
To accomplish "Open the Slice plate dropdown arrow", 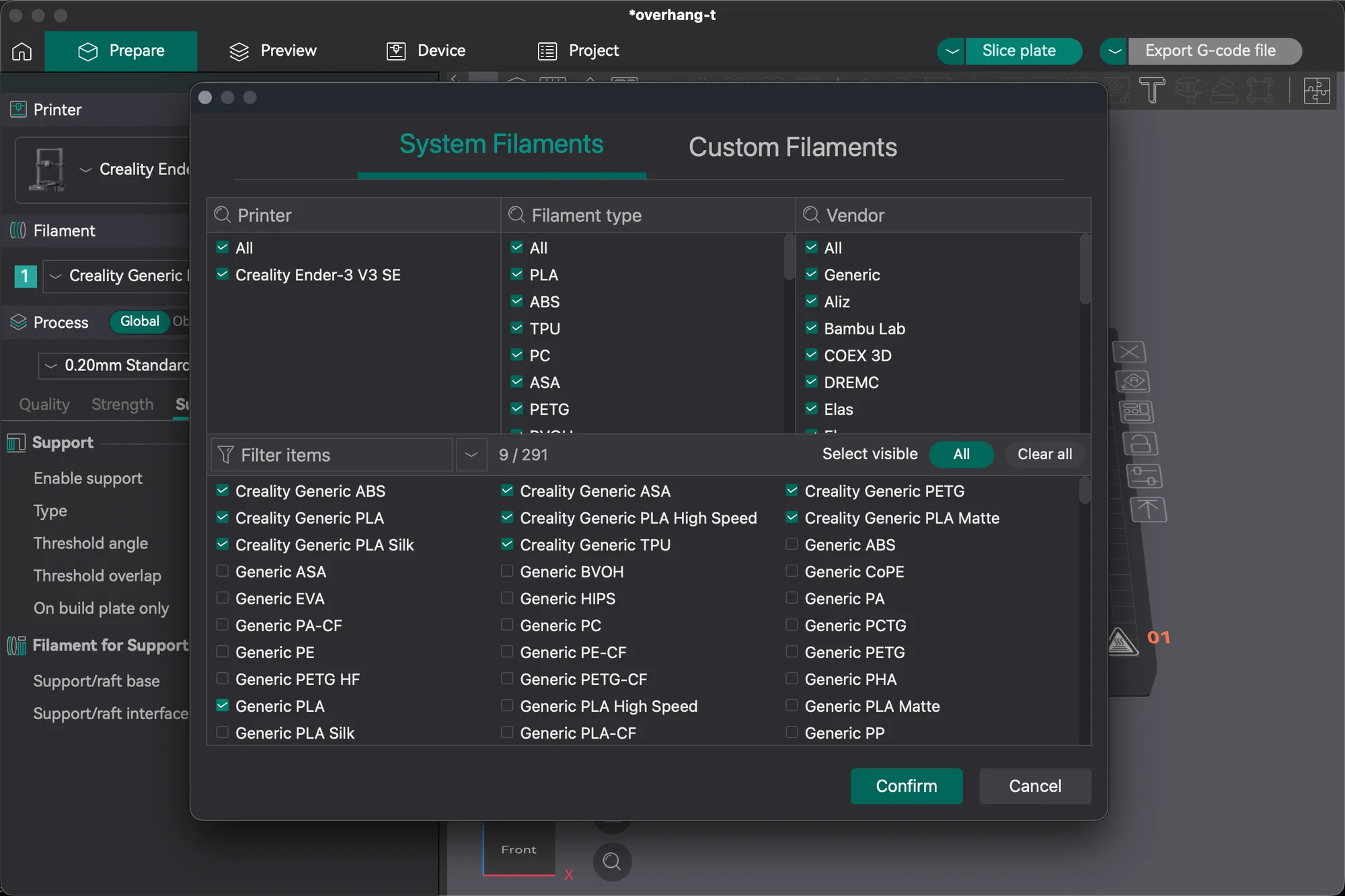I will click(x=952, y=51).
